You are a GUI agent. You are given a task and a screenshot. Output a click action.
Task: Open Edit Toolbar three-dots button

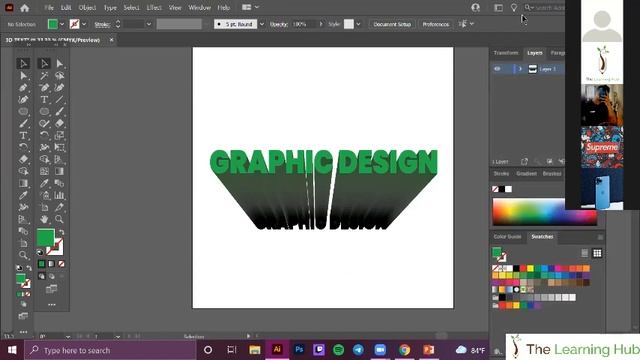click(x=51, y=304)
